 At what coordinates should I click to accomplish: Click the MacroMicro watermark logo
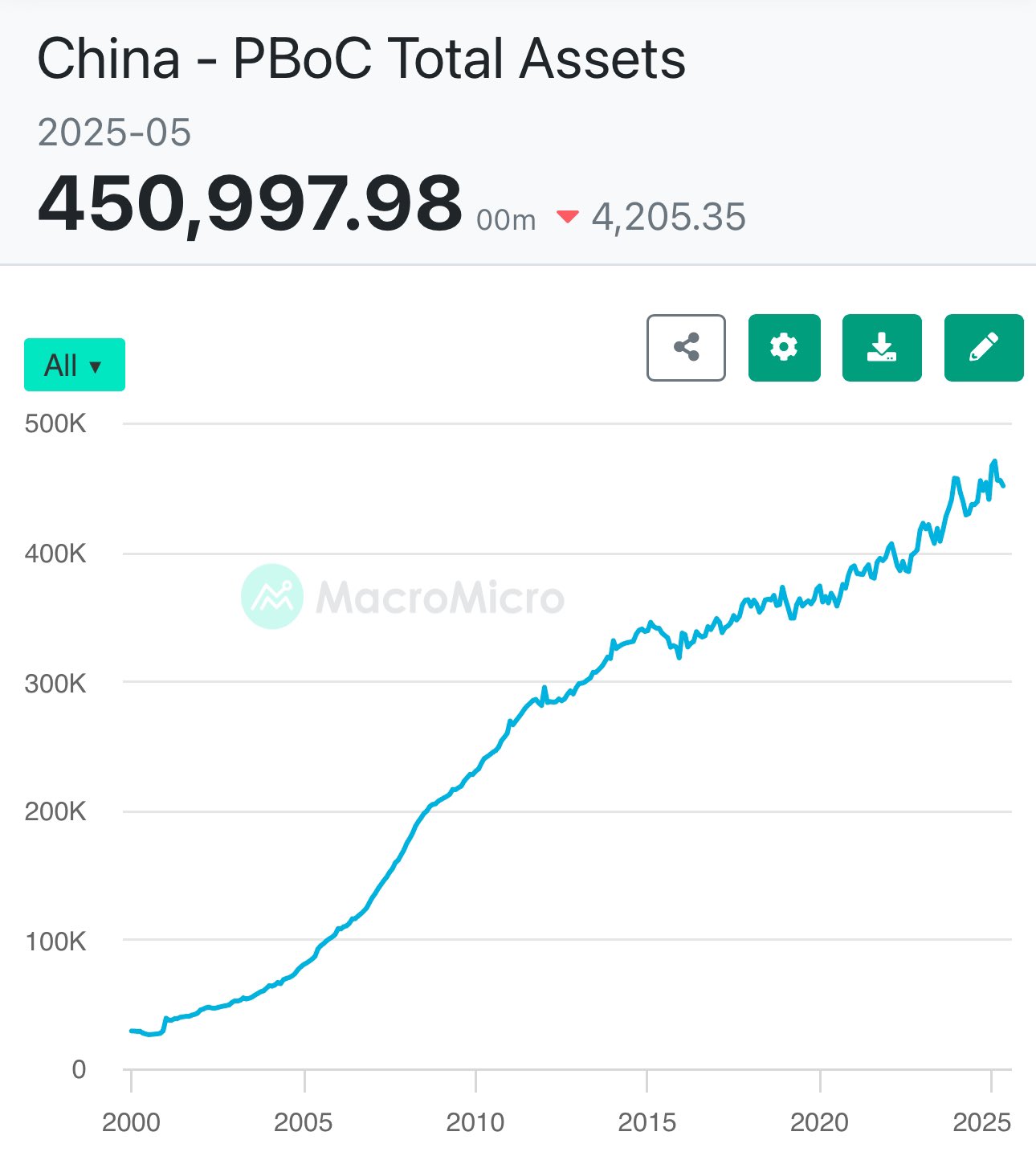272,596
